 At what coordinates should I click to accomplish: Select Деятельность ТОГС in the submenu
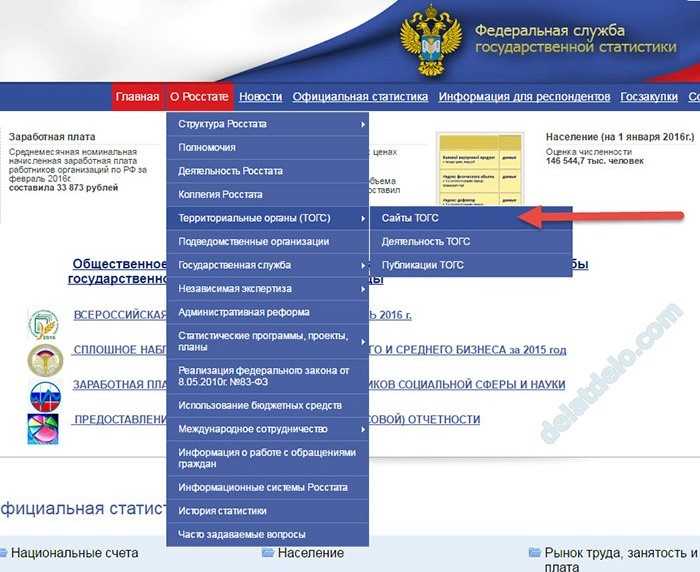click(x=471, y=242)
